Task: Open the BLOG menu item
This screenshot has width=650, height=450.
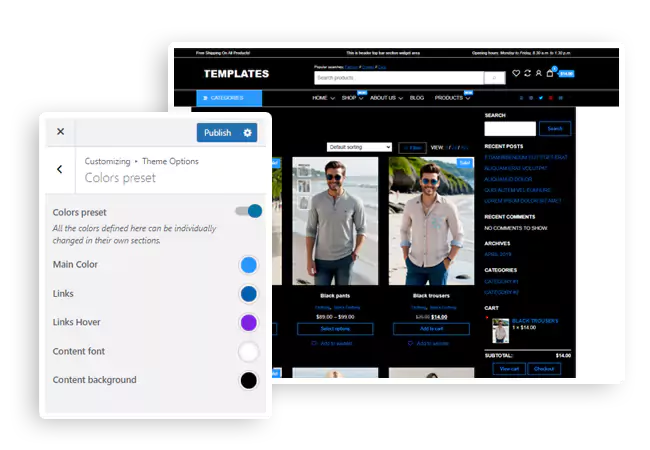Action: coord(417,98)
